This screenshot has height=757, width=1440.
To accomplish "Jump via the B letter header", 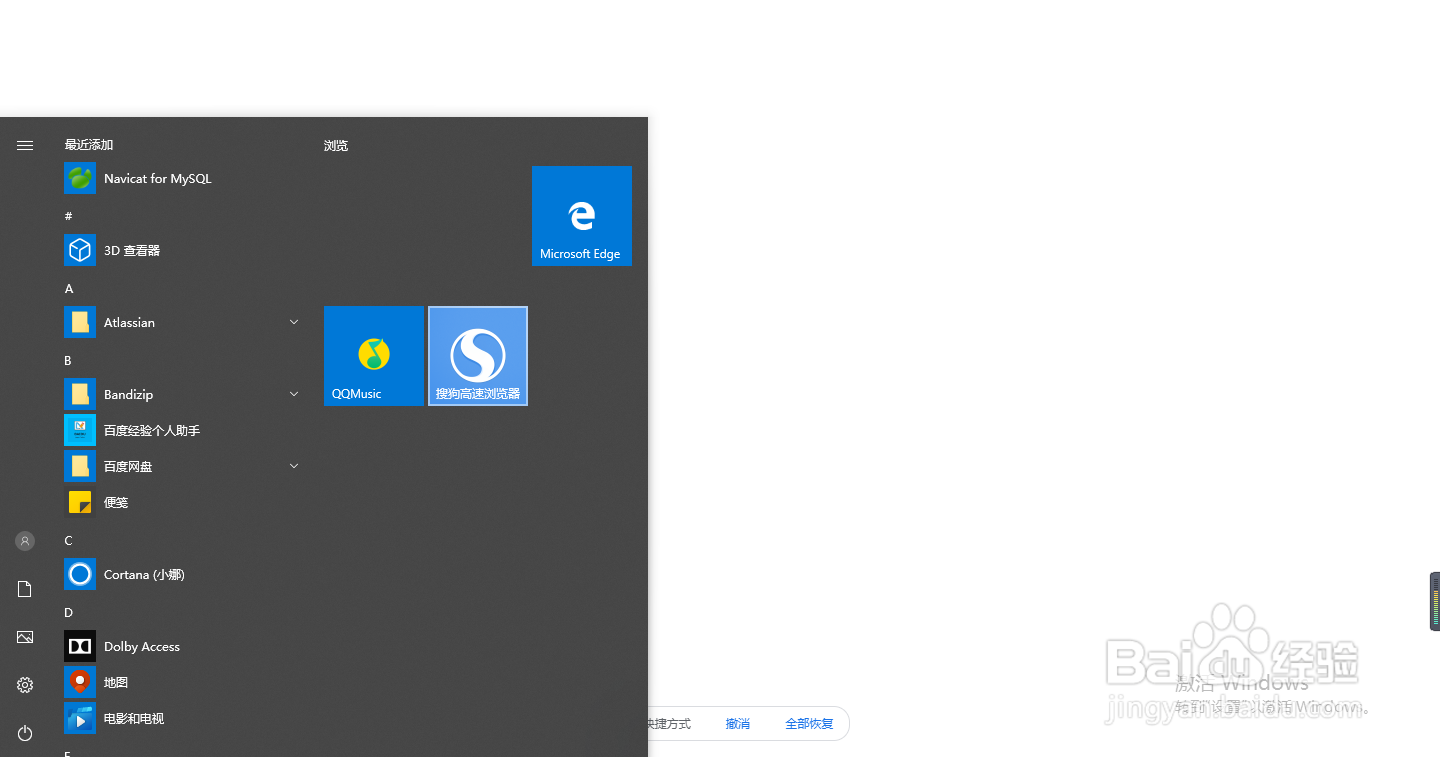I will [68, 360].
